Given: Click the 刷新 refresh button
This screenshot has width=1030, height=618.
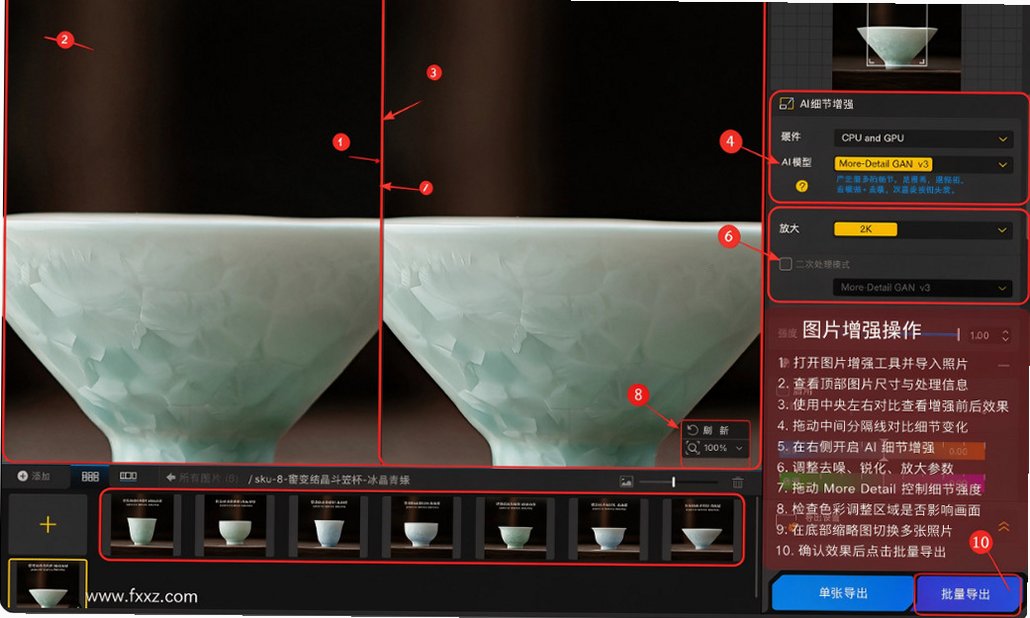Looking at the screenshot, I should 715,430.
